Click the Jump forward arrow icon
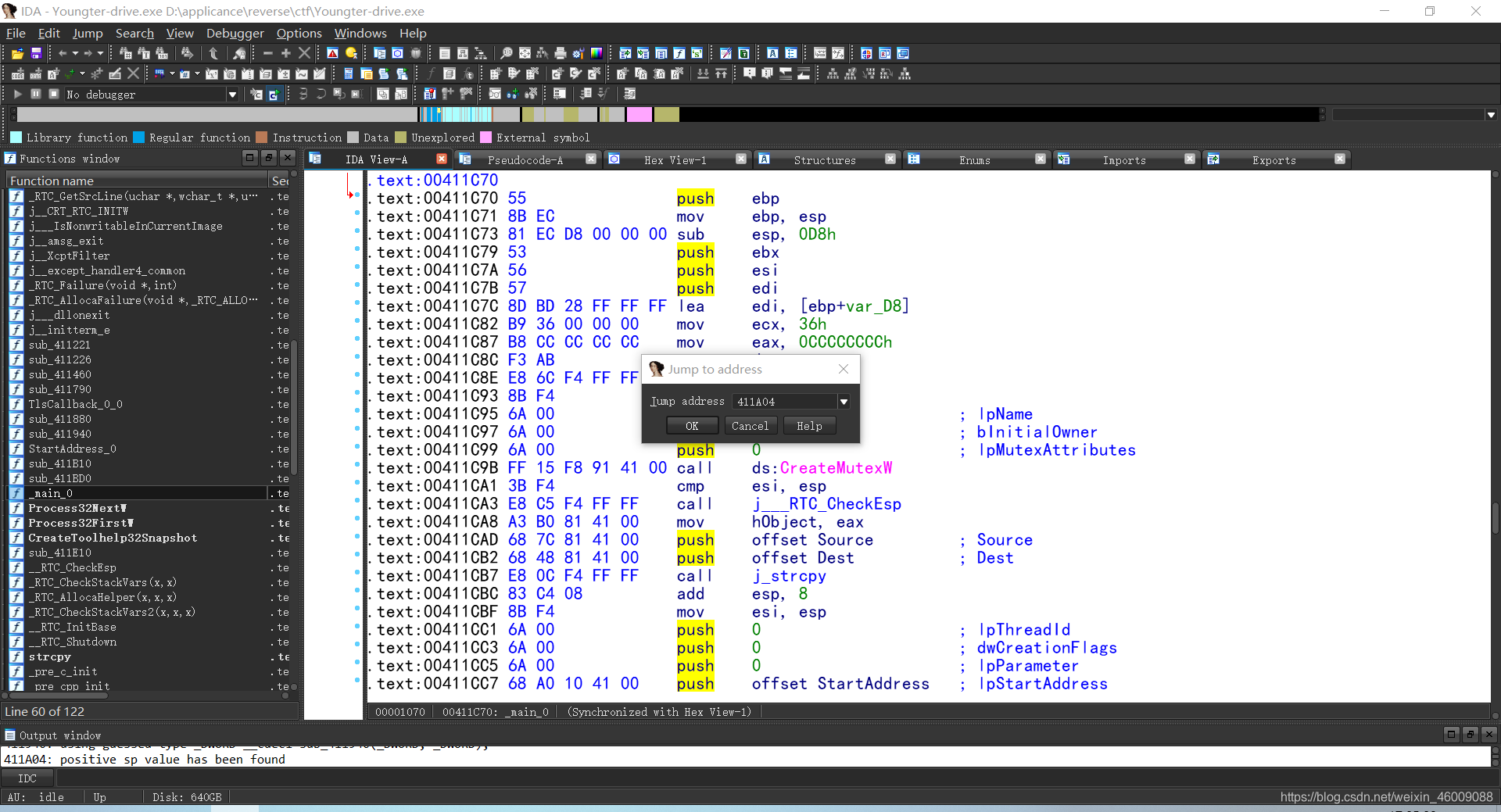This screenshot has width=1501, height=812. 88,53
